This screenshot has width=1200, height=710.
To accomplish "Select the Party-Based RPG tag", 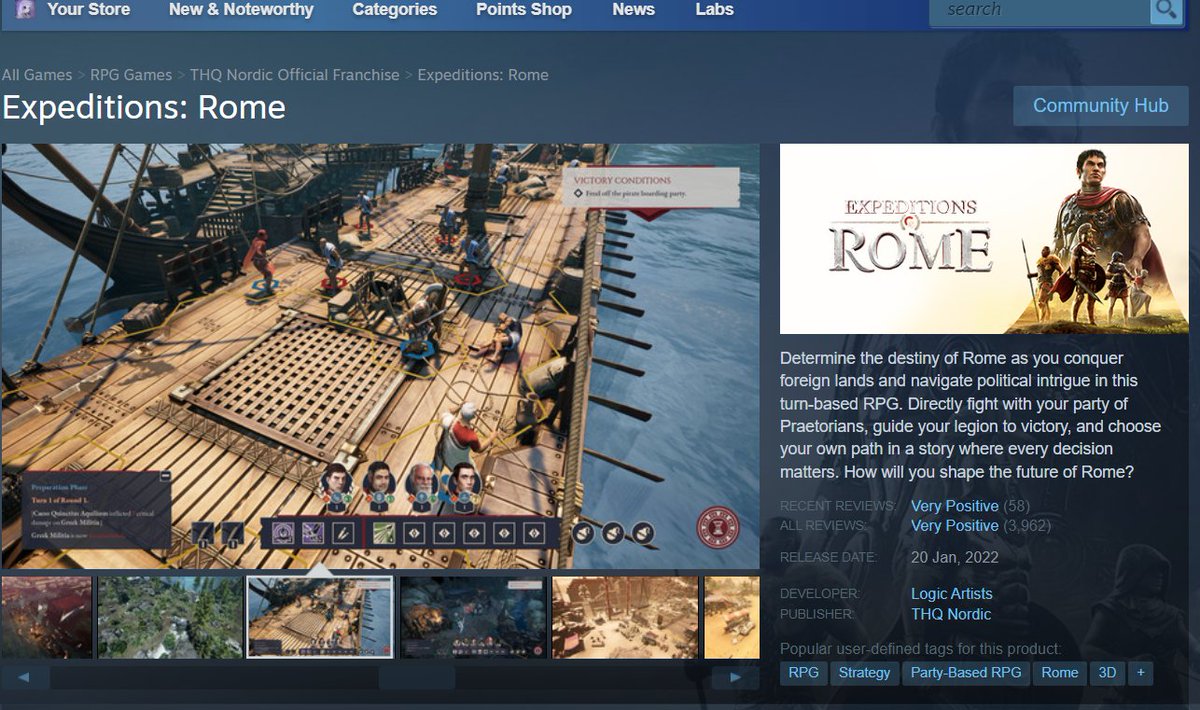I will pyautogui.click(x=966, y=673).
